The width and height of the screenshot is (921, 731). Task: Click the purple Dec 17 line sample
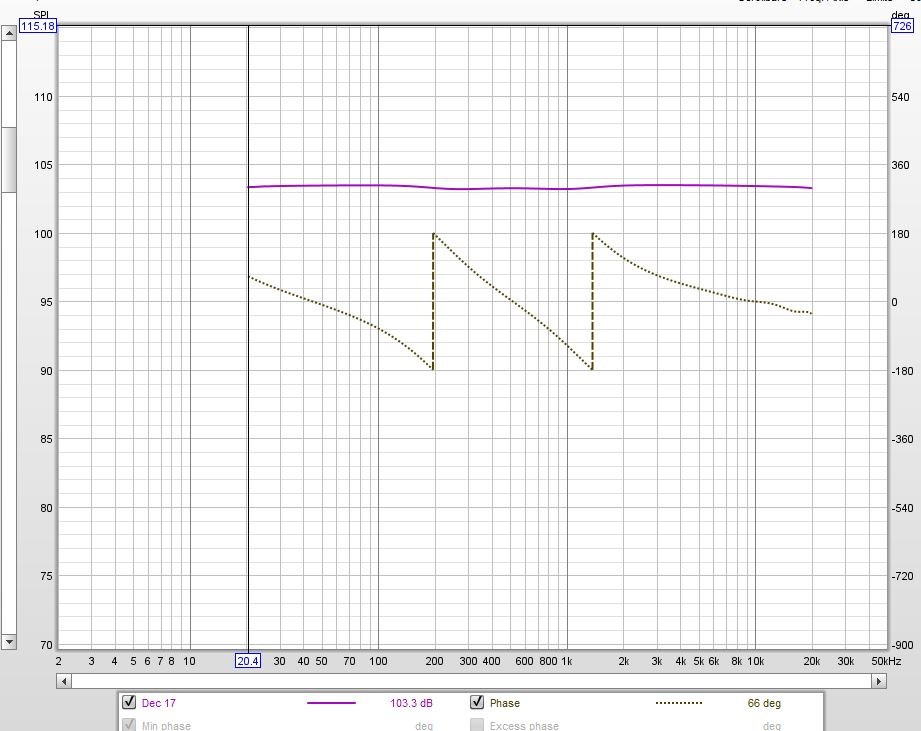pos(331,703)
